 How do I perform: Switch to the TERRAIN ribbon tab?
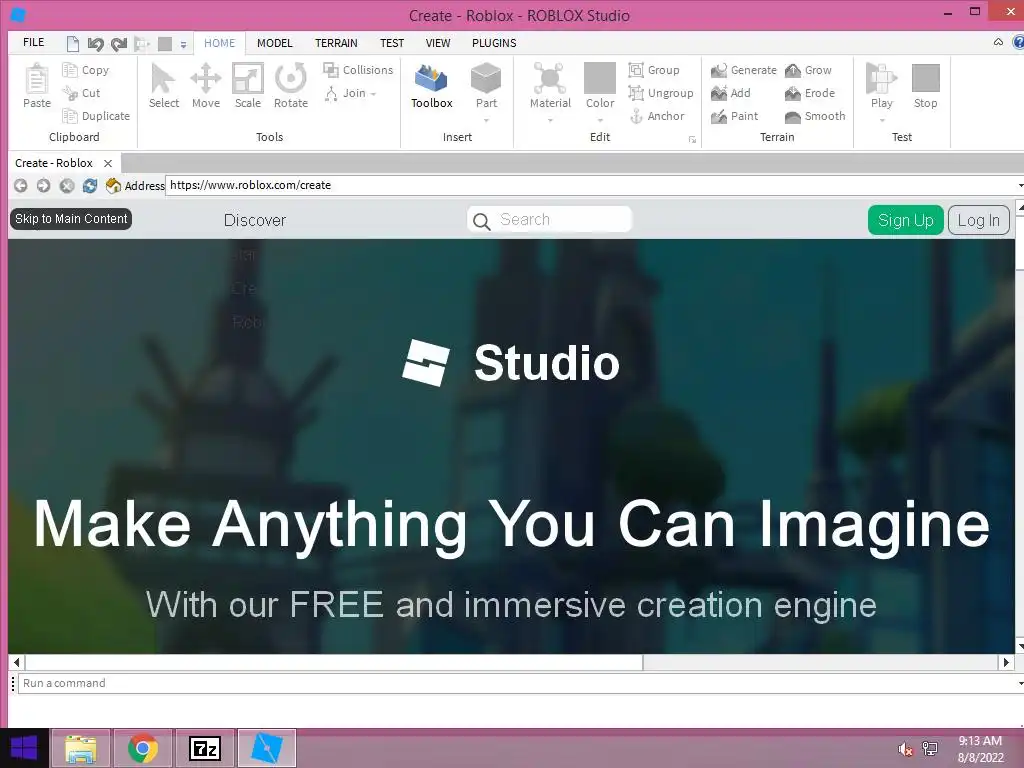click(336, 43)
